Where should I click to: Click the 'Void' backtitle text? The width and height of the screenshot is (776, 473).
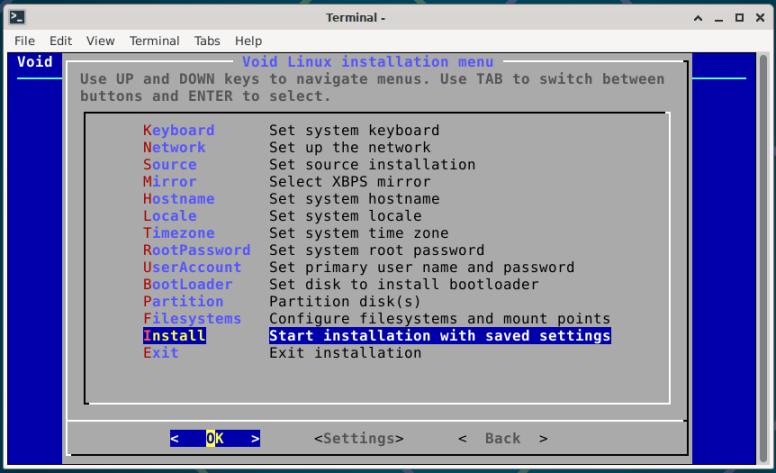[35, 62]
